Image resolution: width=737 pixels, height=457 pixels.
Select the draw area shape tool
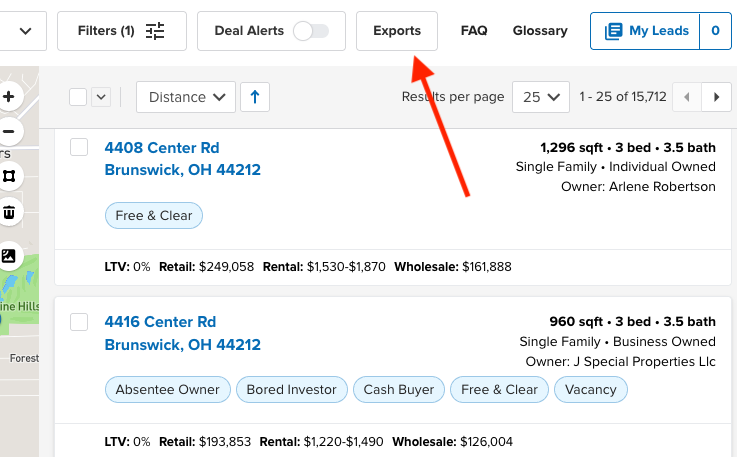(9, 175)
